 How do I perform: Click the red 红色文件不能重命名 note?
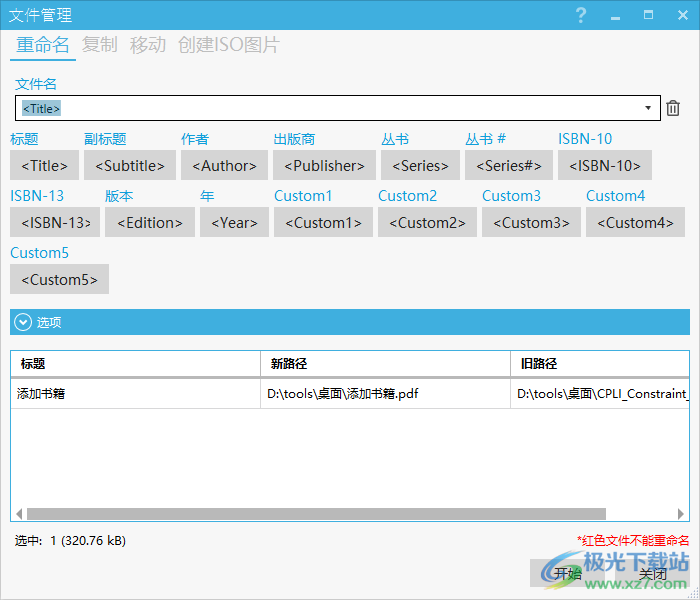tap(633, 541)
